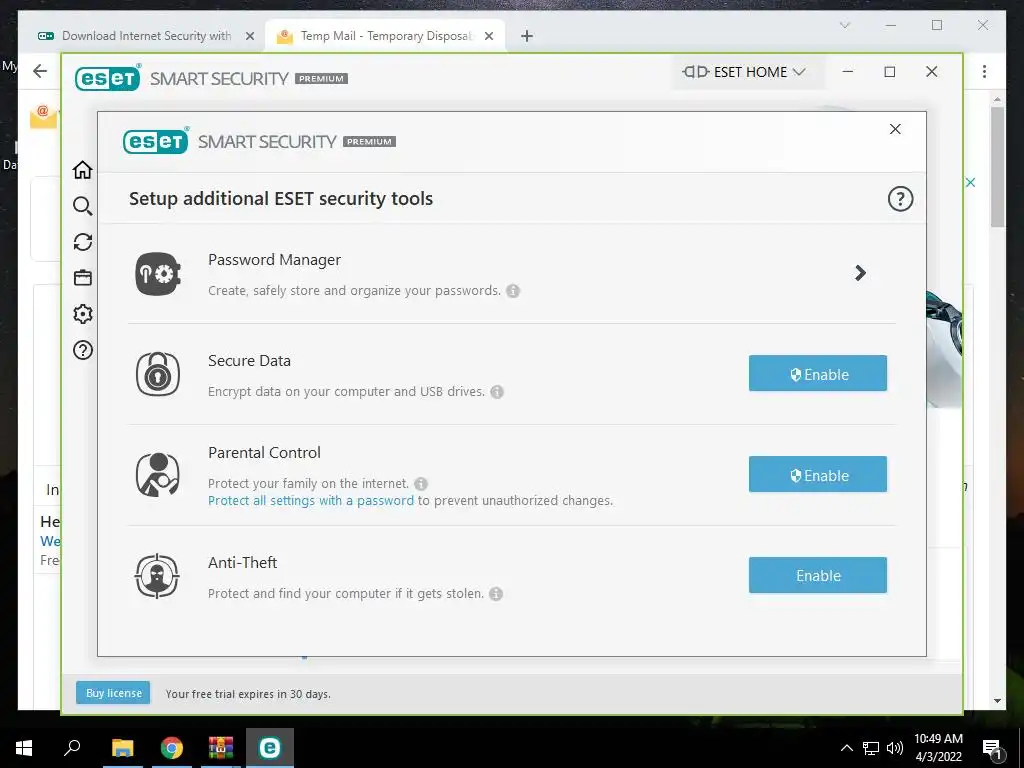Close the Download Internet Security tab

click(x=249, y=37)
